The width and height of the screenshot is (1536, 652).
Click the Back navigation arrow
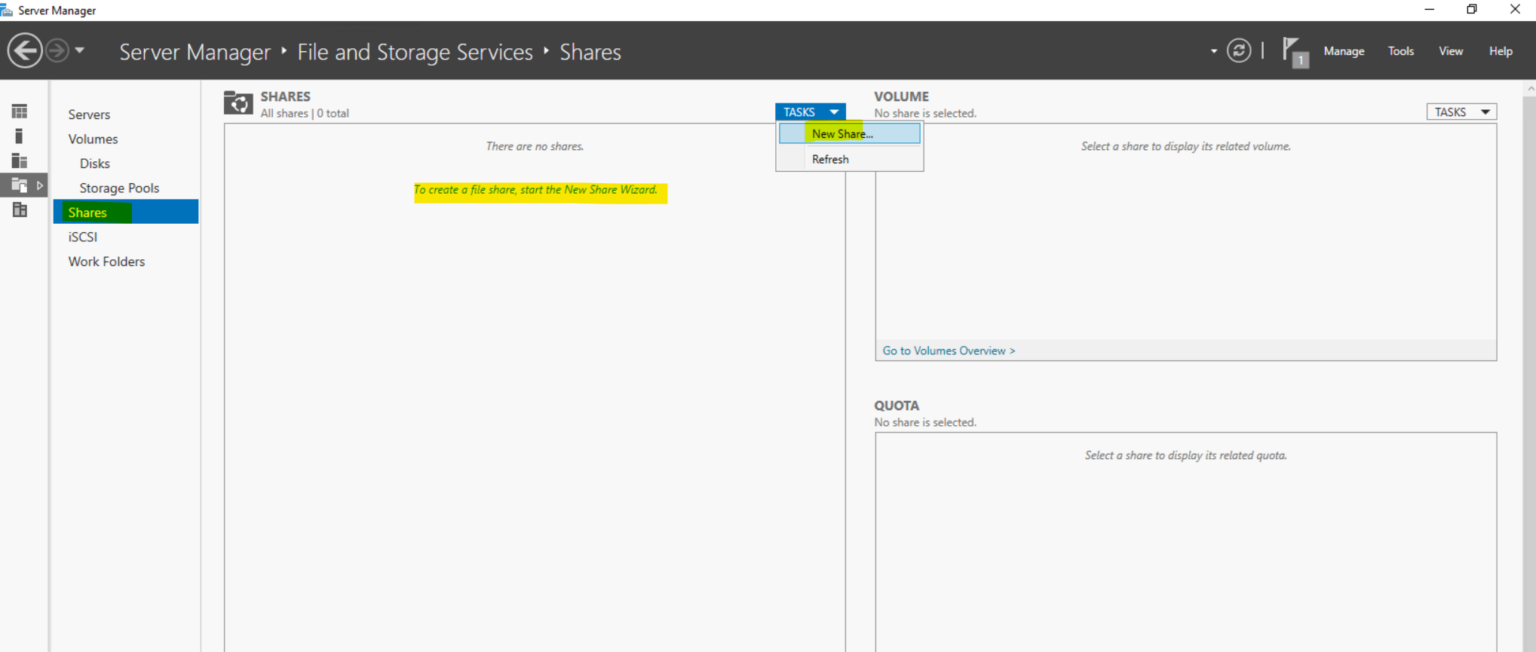pos(25,50)
